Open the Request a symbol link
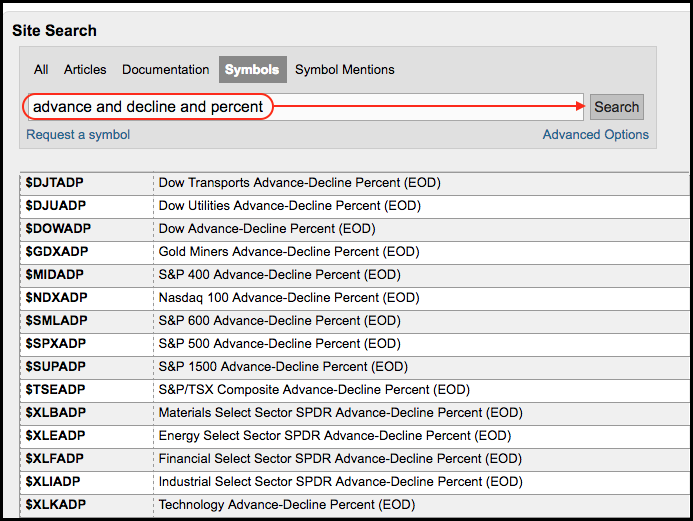 click(x=78, y=134)
